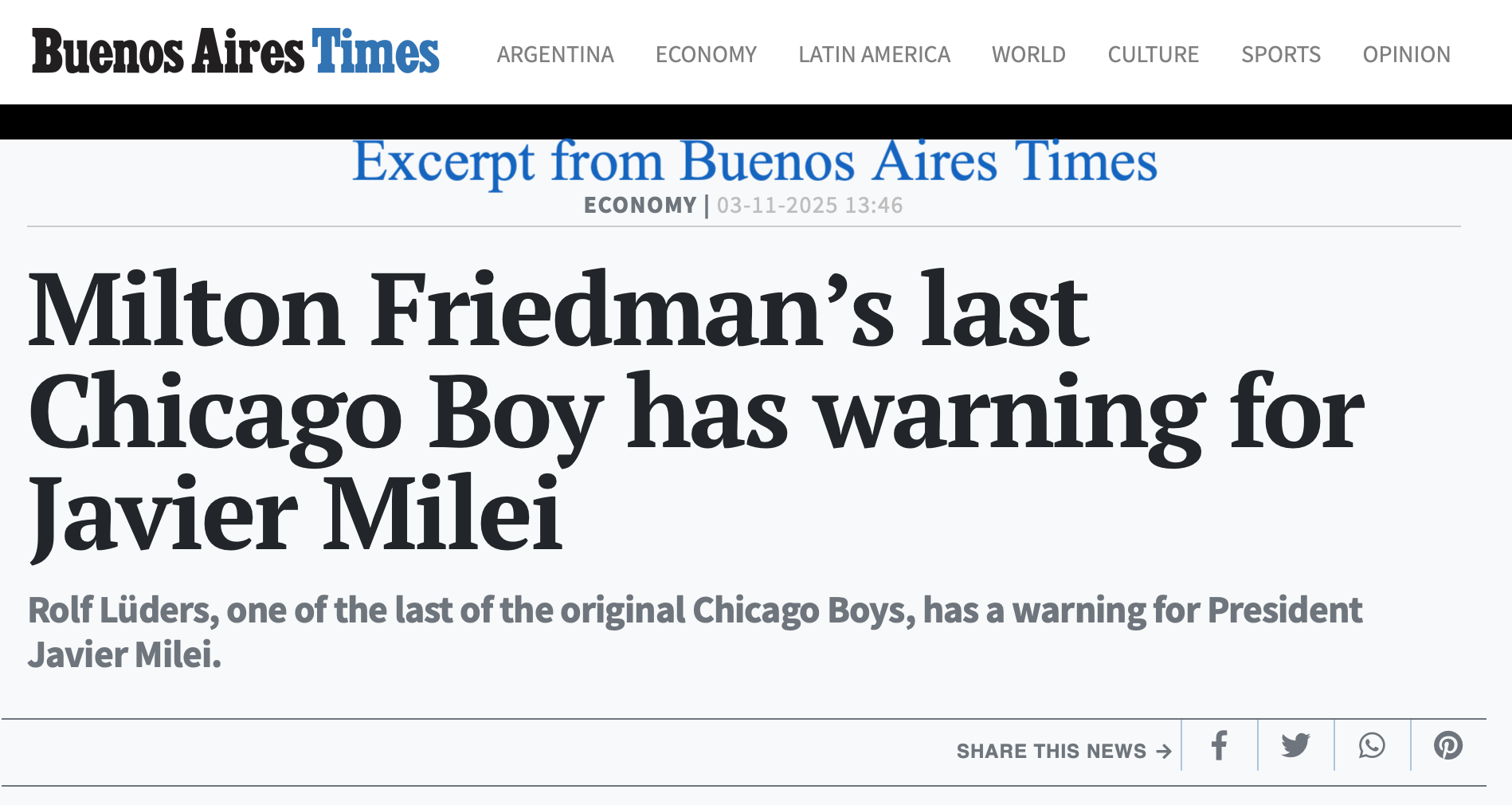Viewport: 1512px width, 805px height.
Task: Click the 'Share this news' label
Action: [x=1051, y=751]
